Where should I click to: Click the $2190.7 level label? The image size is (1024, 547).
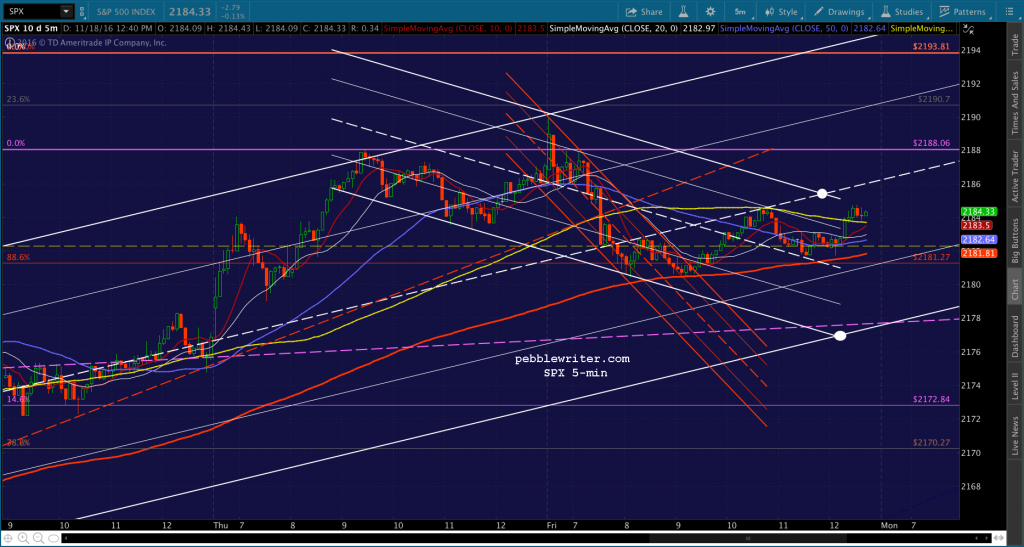936,99
